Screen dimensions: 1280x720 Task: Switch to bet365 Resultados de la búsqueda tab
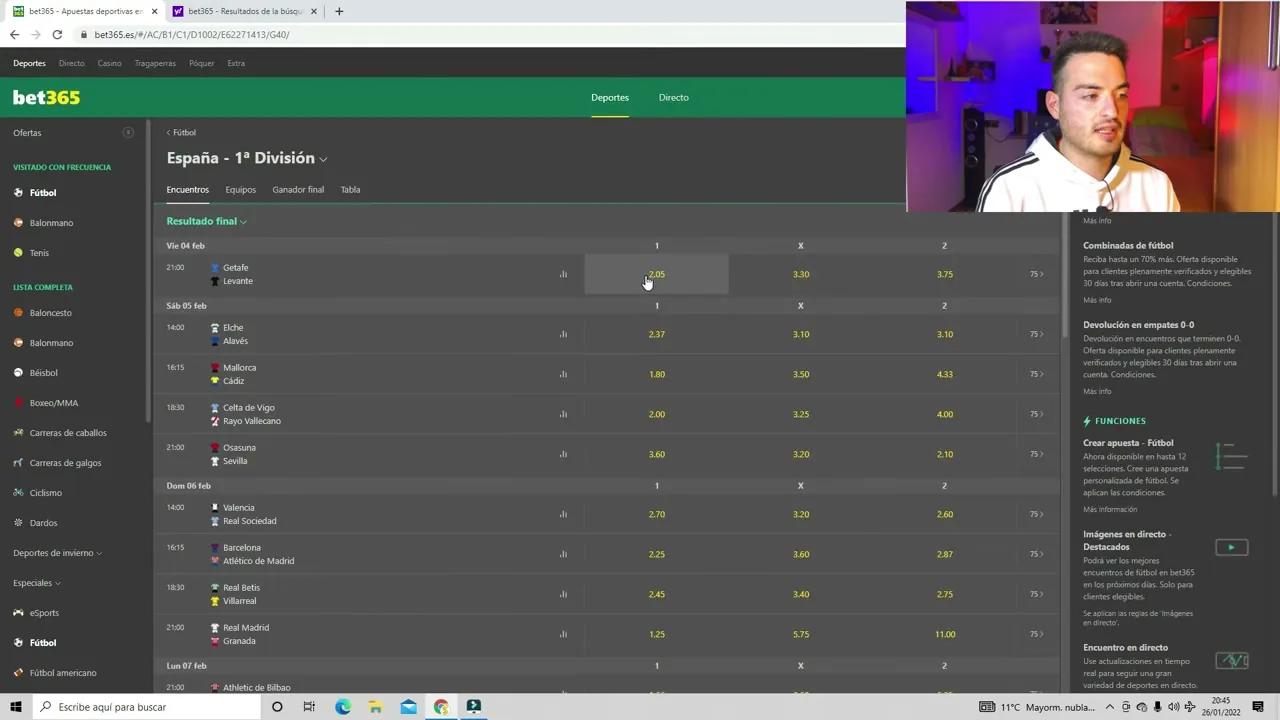[x=244, y=11]
